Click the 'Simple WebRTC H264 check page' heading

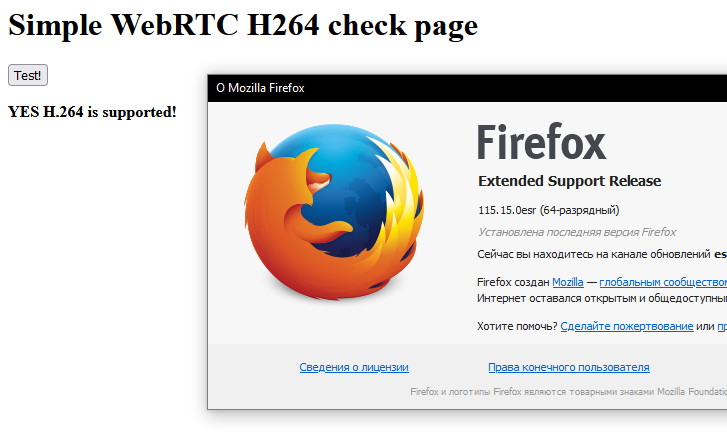pos(243,26)
